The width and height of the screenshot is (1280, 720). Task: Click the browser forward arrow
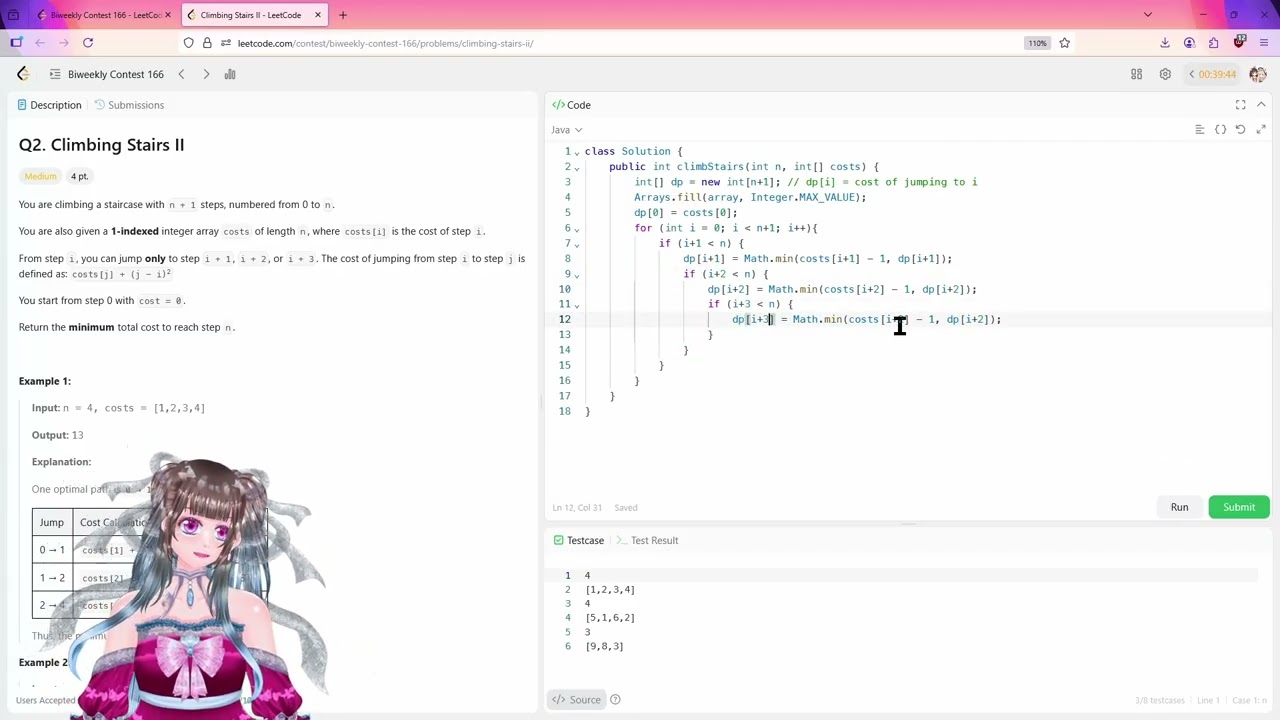pos(64,43)
